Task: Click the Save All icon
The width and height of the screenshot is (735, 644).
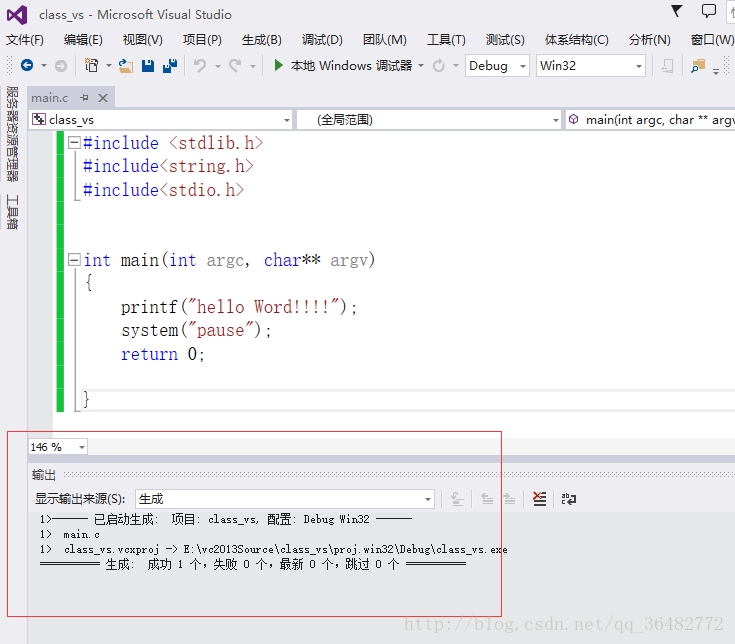Action: point(170,66)
